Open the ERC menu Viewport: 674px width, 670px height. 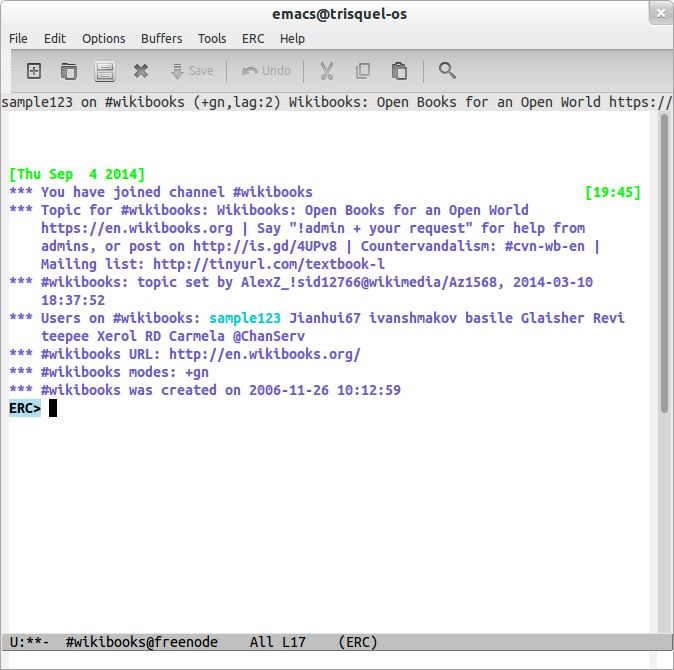pyautogui.click(x=254, y=38)
